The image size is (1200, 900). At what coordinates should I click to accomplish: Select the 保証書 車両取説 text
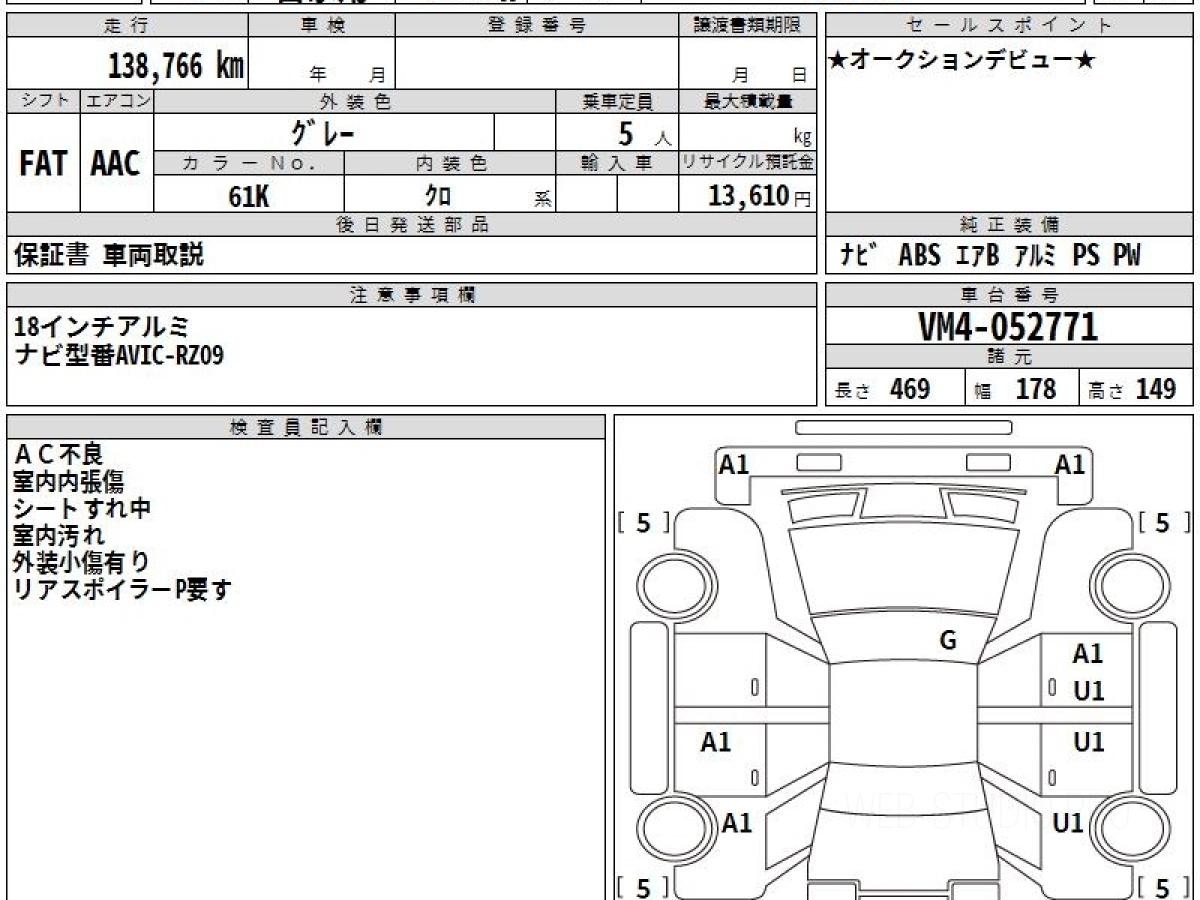click(109, 256)
